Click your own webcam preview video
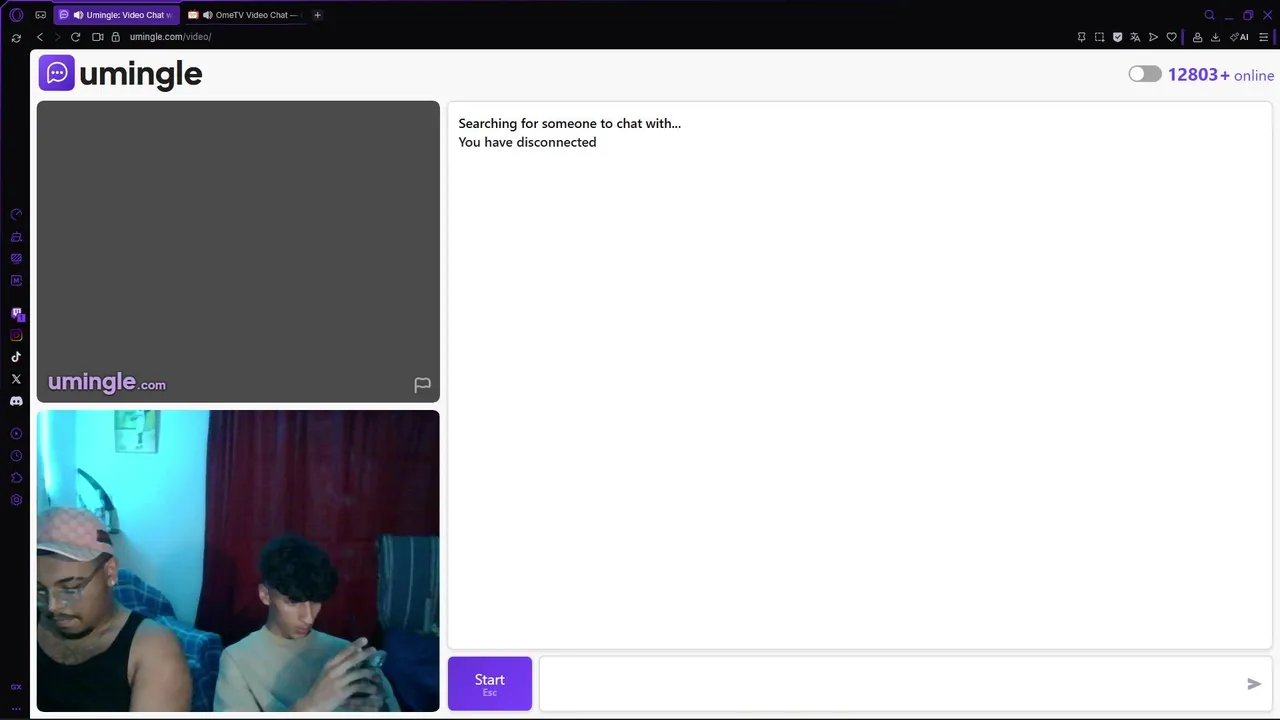 pyautogui.click(x=238, y=561)
